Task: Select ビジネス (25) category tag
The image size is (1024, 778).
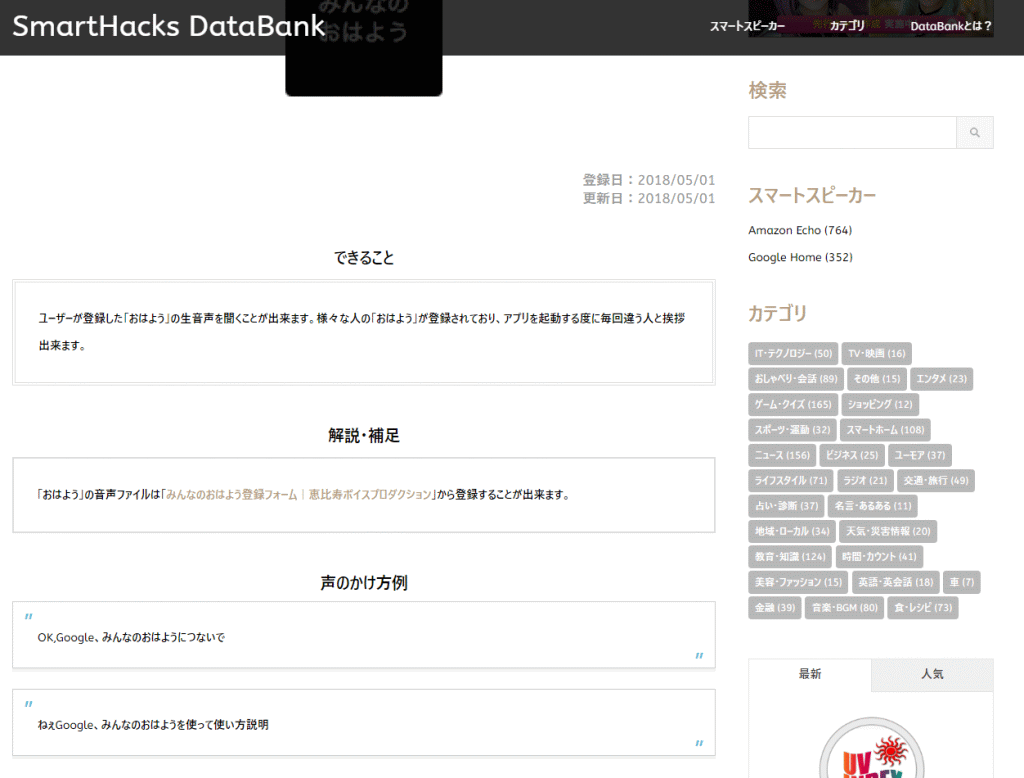Action: (x=852, y=455)
